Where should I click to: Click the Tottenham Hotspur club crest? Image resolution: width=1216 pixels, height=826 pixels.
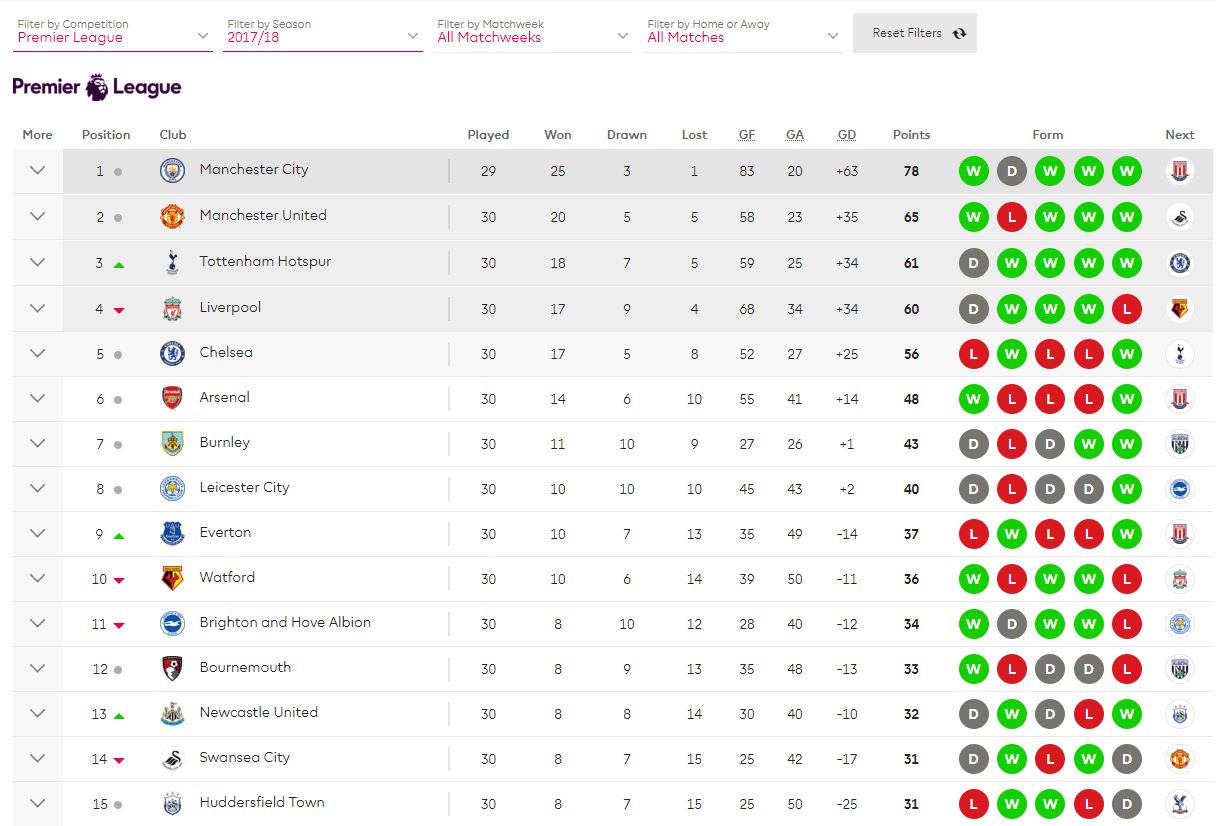(x=172, y=263)
